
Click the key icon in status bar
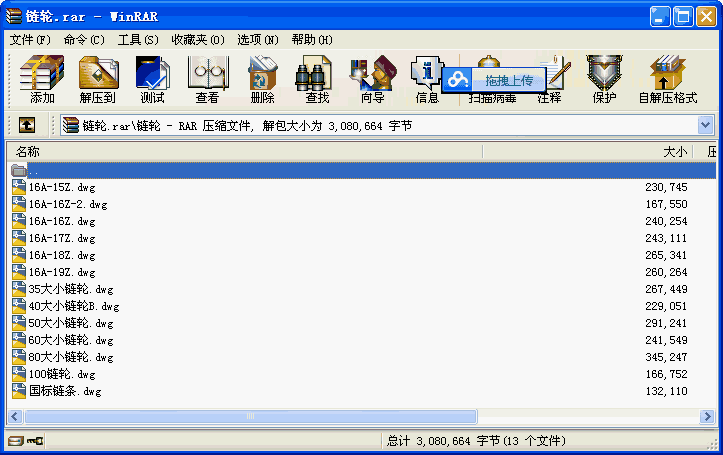[x=35, y=441]
